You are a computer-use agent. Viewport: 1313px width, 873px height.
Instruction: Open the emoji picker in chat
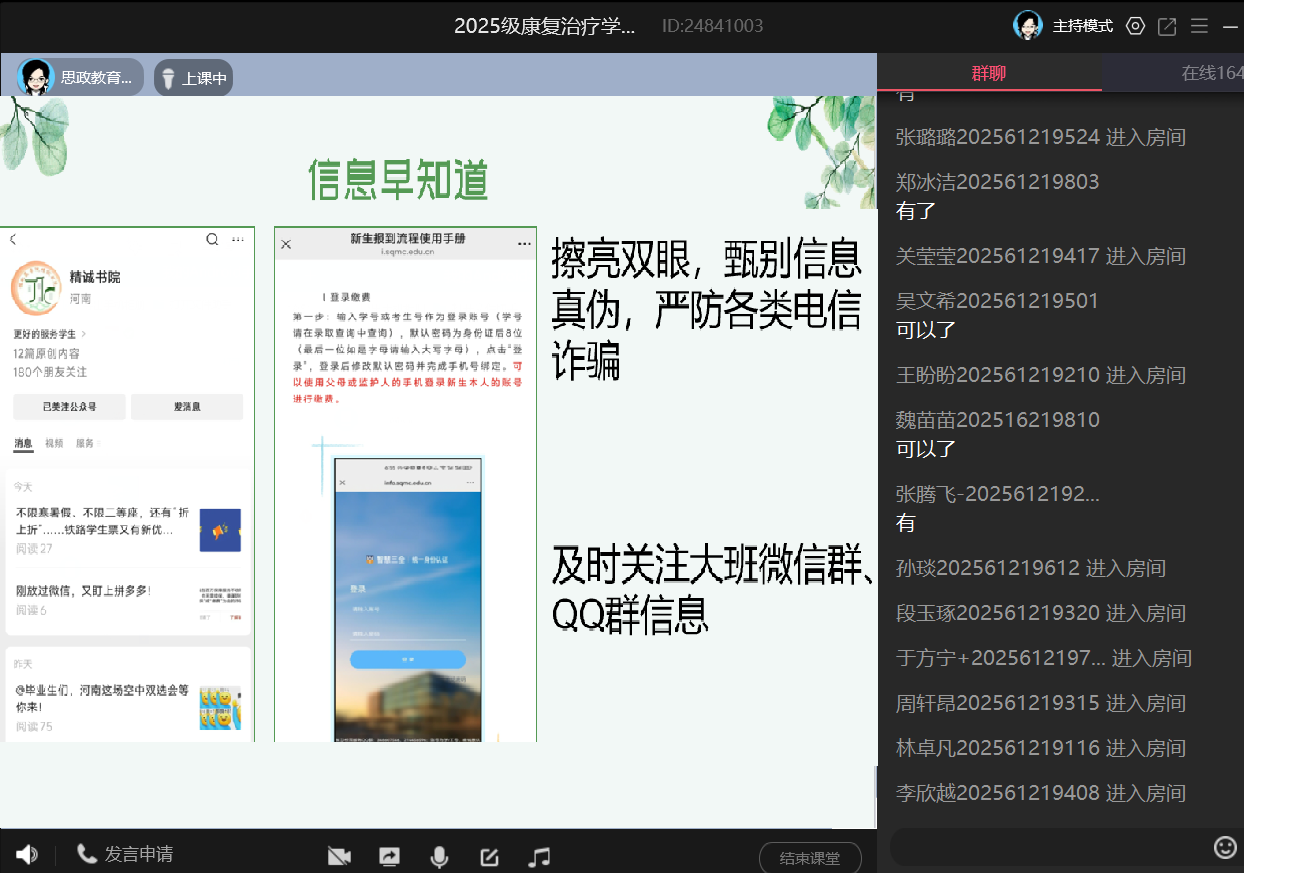coord(1225,848)
